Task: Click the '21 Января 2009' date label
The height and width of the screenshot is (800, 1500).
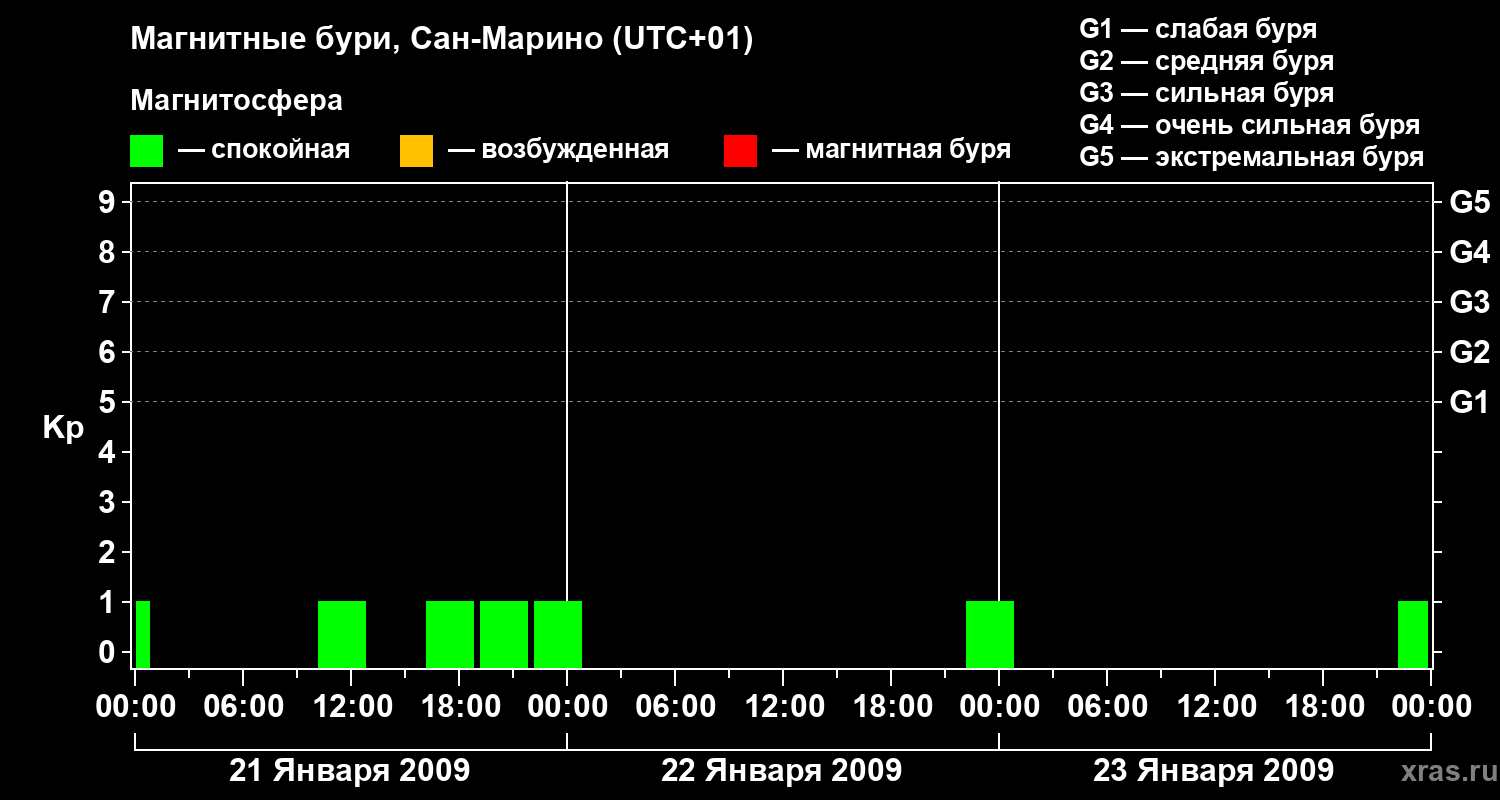Action: (350, 770)
